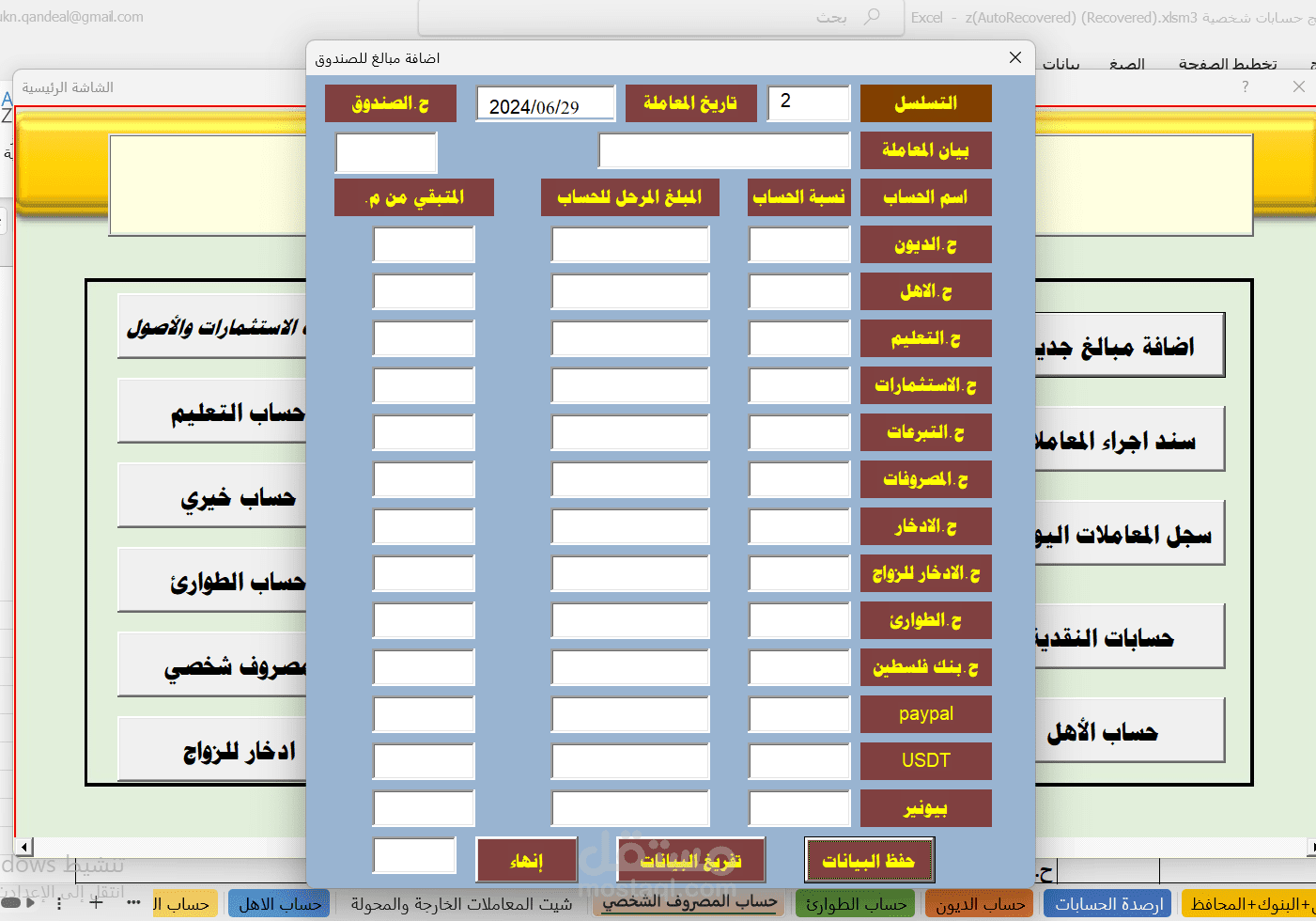Click سجل المعاملات اليومية button in main screen

point(1130,533)
